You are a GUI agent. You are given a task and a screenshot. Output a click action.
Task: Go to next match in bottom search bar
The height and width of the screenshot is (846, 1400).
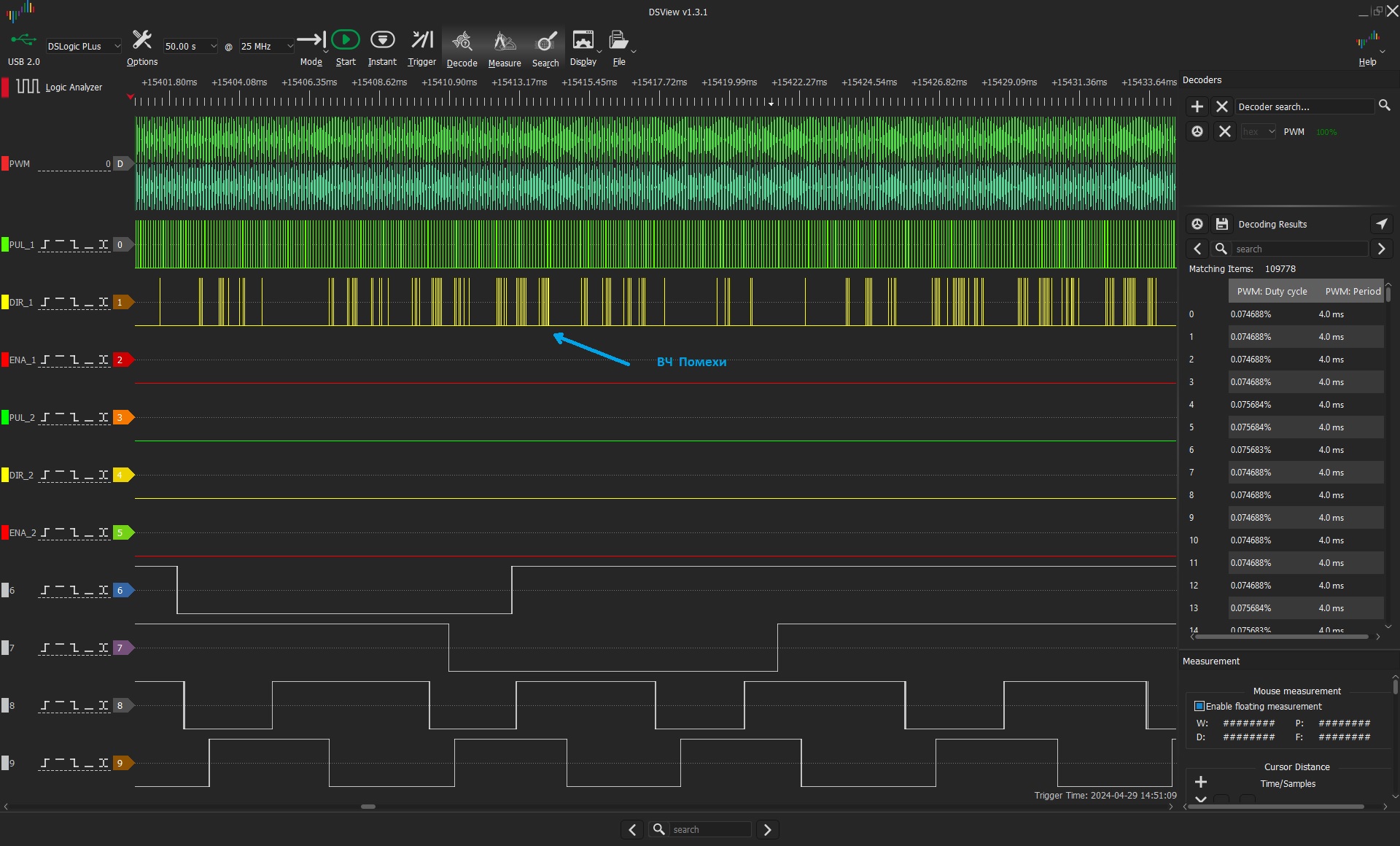767,829
